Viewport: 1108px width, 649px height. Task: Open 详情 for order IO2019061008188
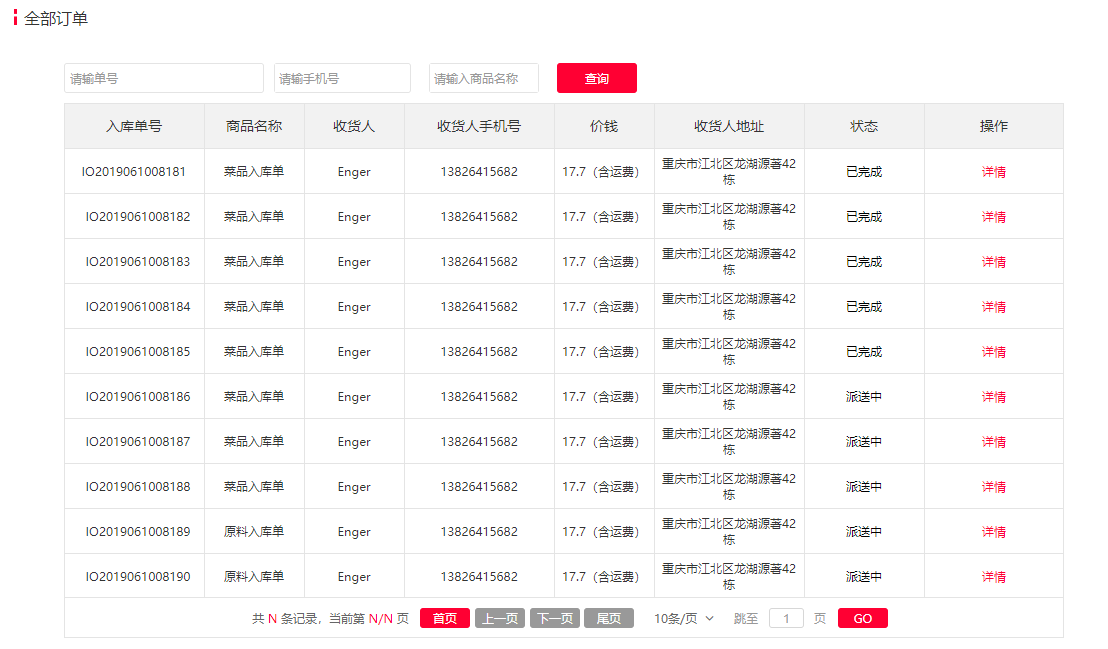[993, 487]
